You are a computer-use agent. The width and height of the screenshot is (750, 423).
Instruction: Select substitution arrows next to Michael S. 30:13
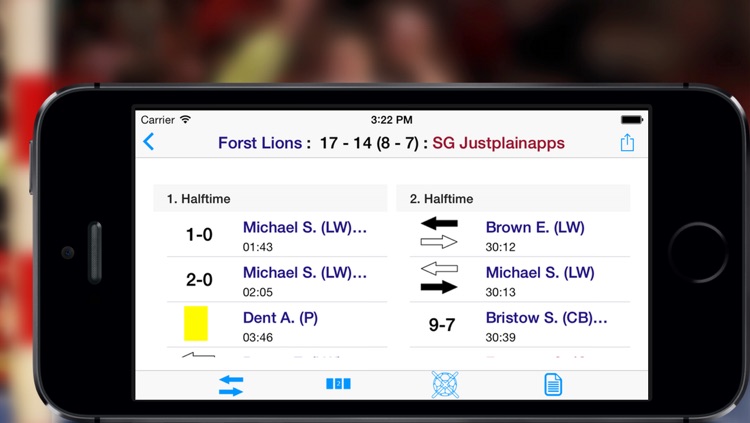point(439,278)
